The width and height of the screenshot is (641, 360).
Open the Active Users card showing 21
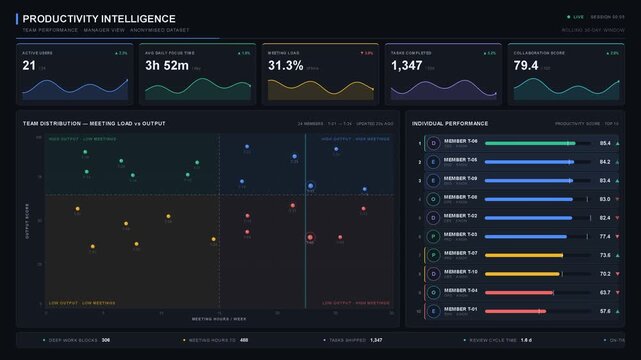click(x=75, y=74)
